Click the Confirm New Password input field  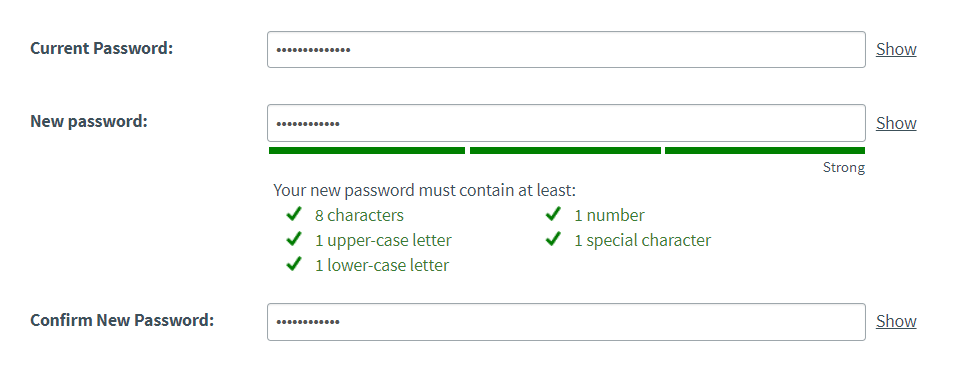[x=566, y=322]
